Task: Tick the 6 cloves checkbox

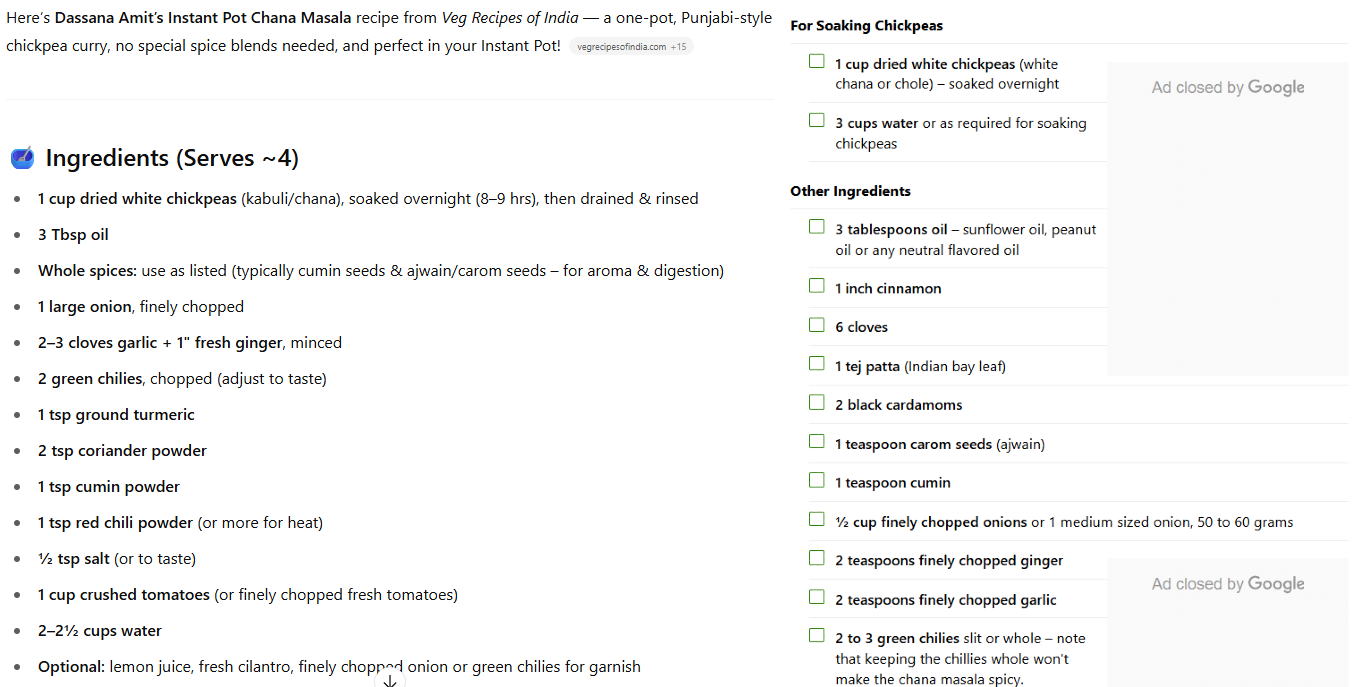Action: (x=817, y=325)
